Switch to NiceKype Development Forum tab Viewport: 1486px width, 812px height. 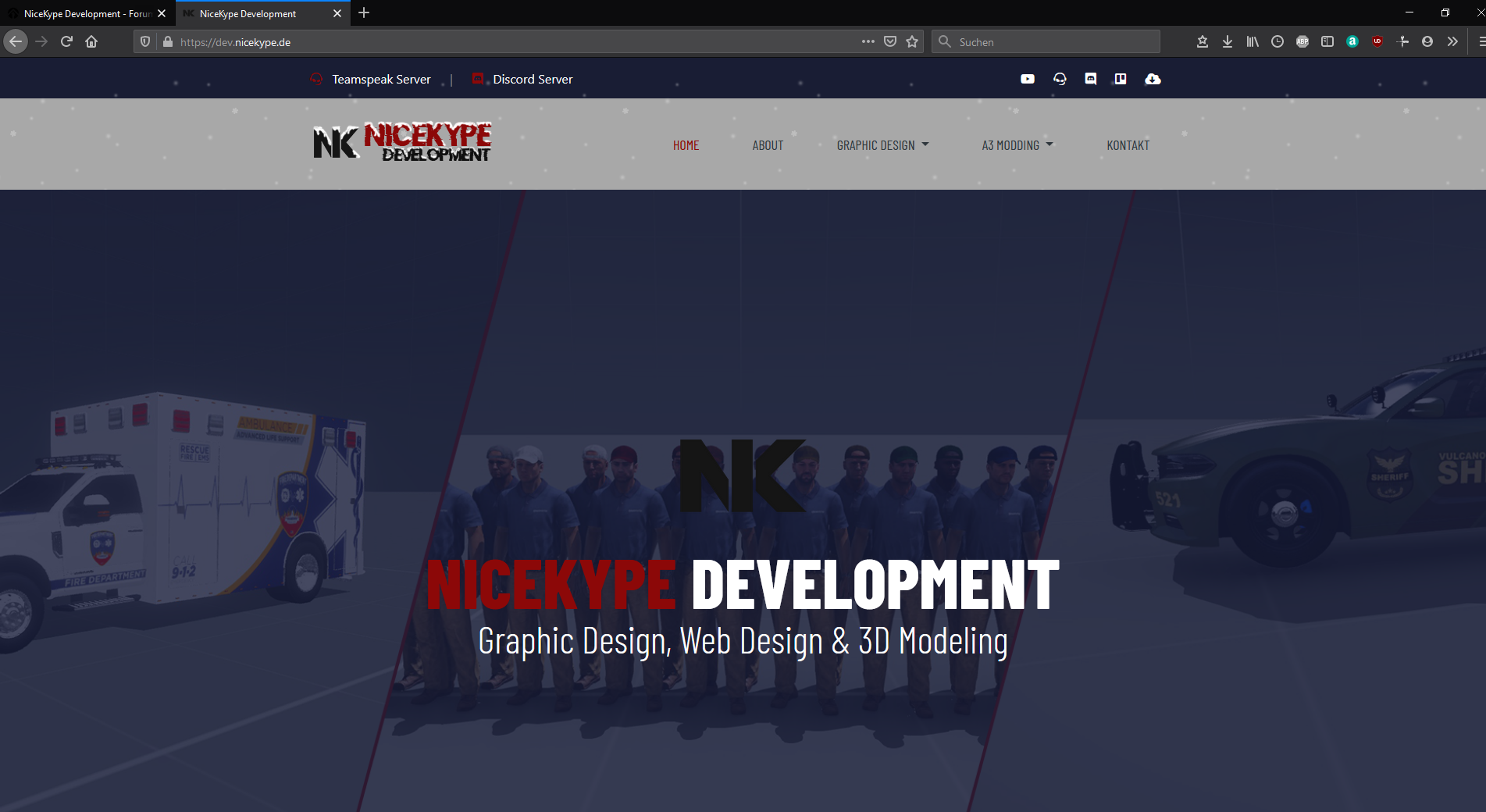click(86, 14)
